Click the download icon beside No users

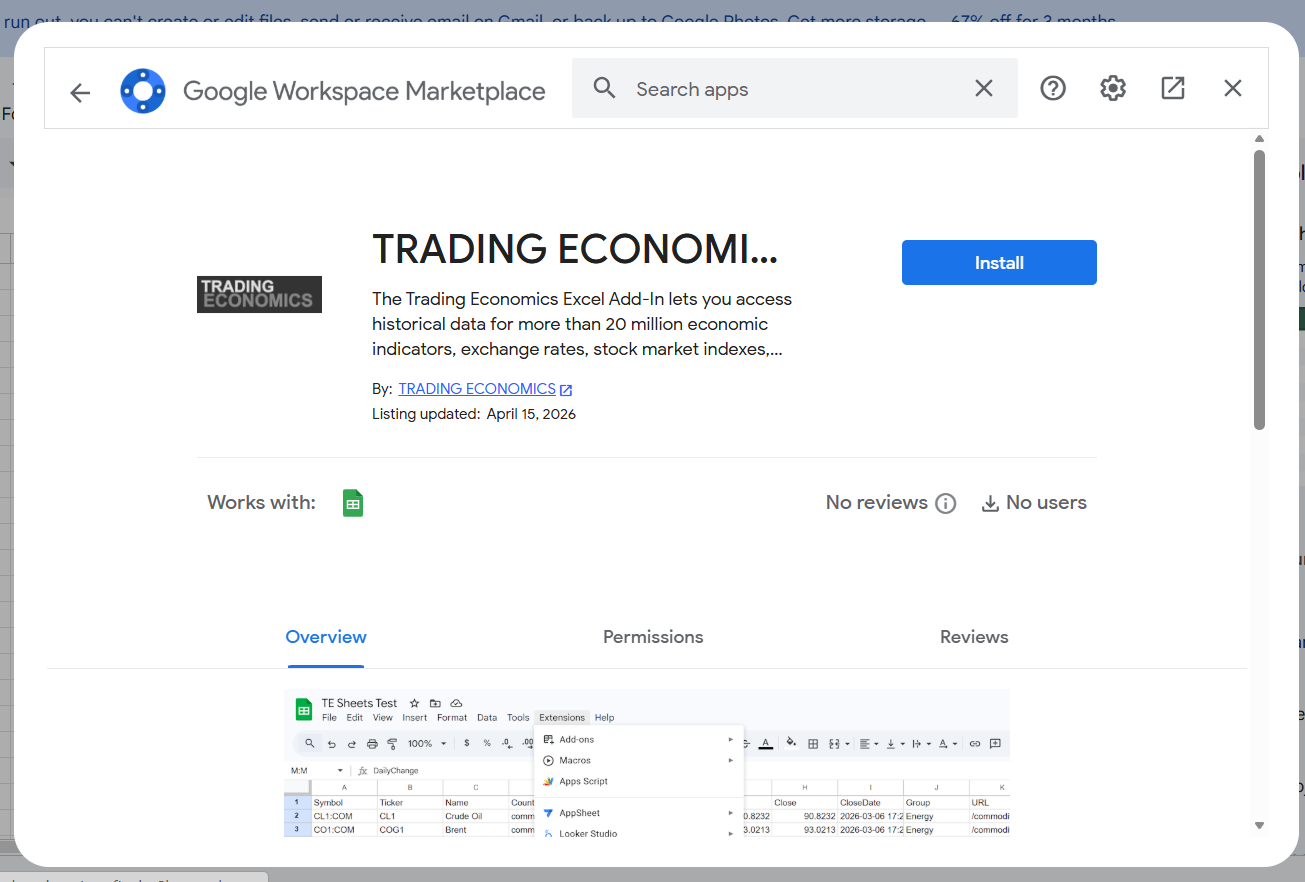click(x=990, y=503)
